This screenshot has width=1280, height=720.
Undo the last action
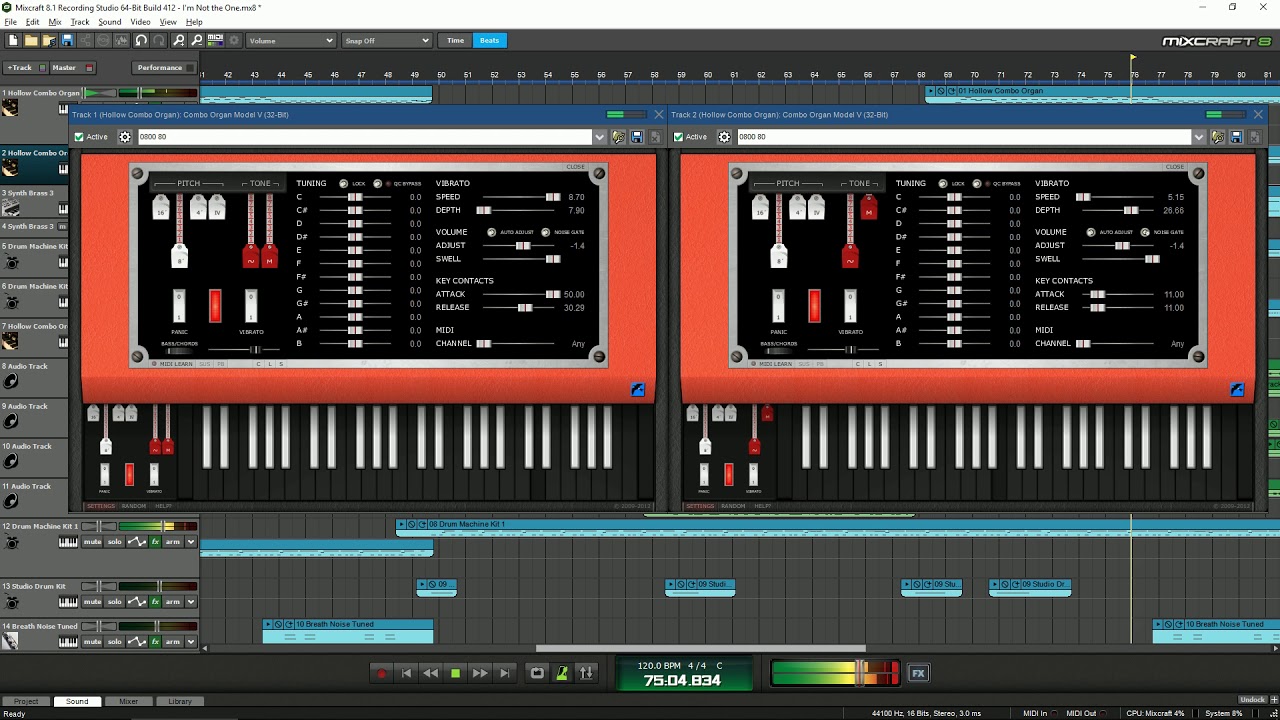(x=141, y=41)
